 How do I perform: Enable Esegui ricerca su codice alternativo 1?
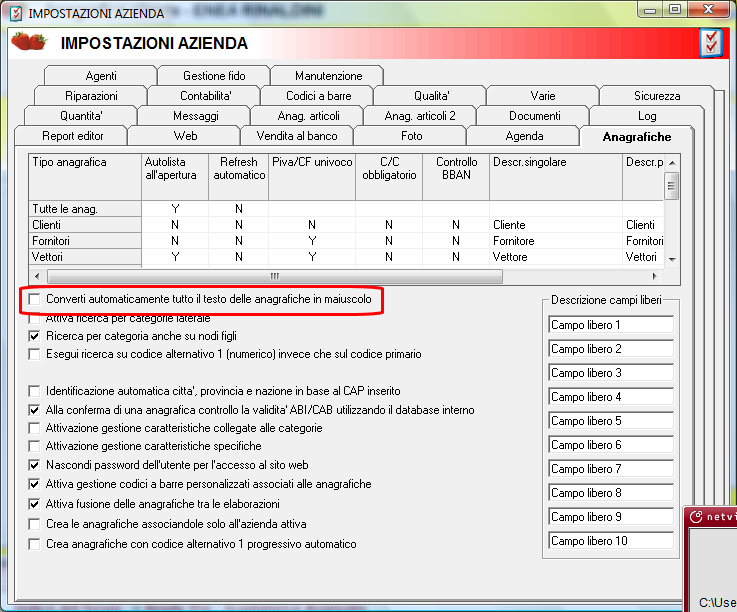tap(34, 354)
